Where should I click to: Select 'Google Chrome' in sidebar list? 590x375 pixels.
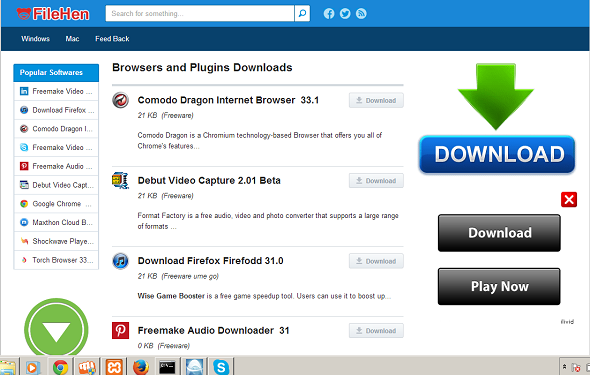tap(56, 204)
